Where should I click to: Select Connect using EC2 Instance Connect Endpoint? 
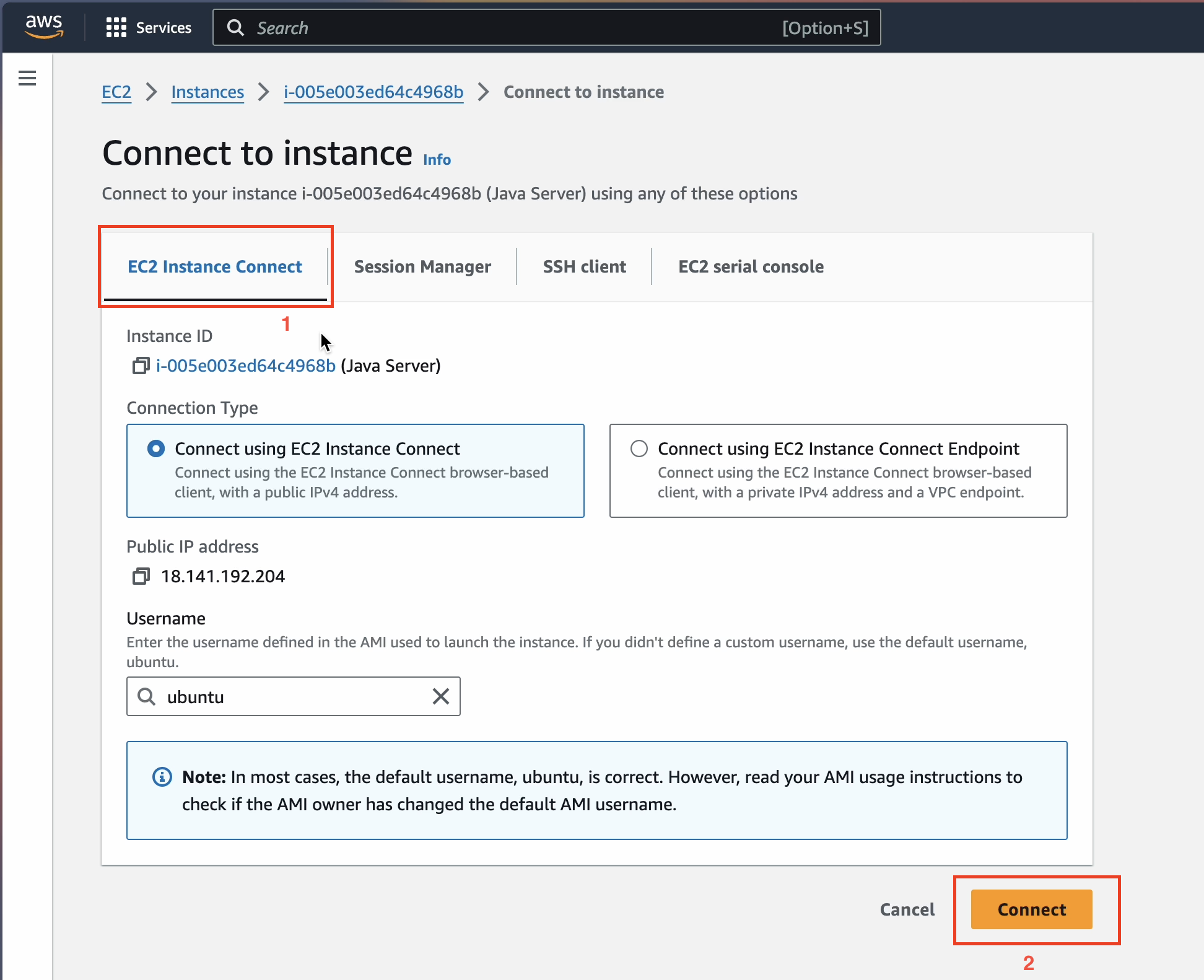point(639,448)
